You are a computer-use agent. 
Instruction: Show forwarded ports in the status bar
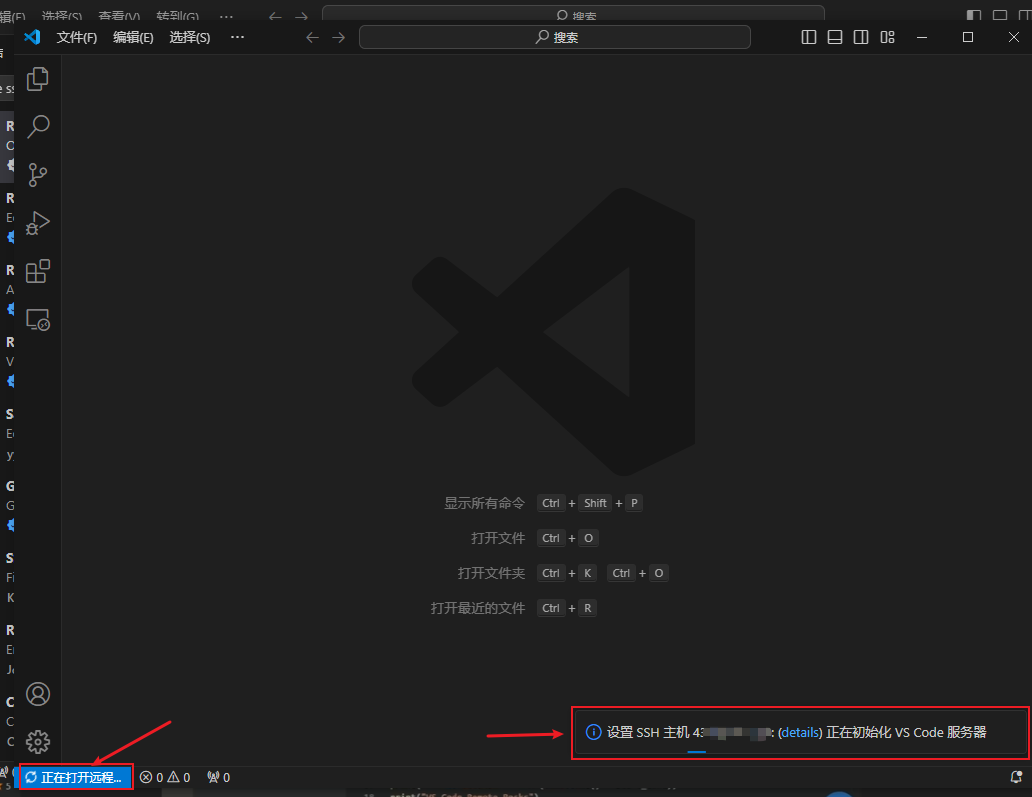tap(219, 777)
